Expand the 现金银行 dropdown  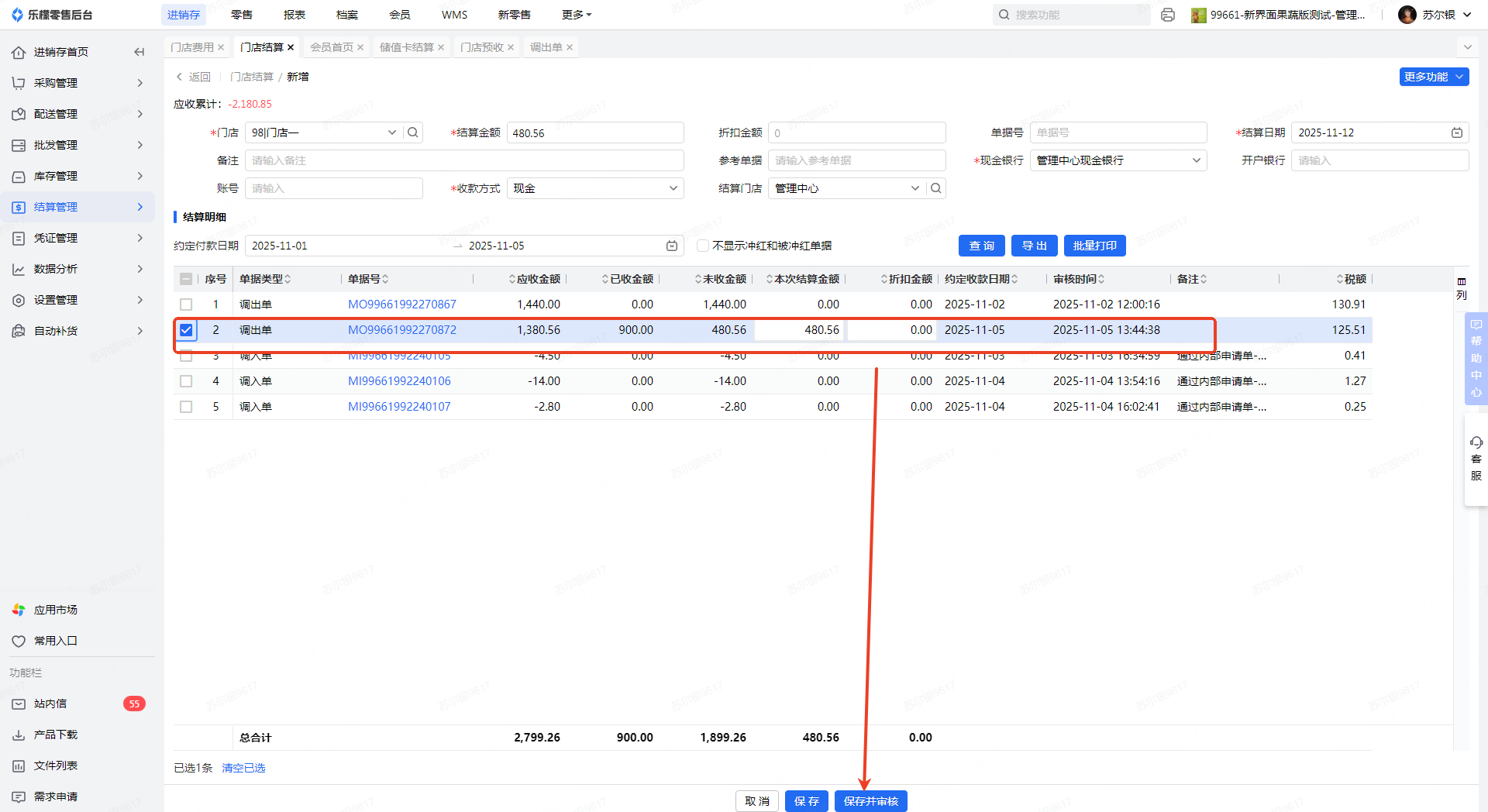pos(1118,160)
